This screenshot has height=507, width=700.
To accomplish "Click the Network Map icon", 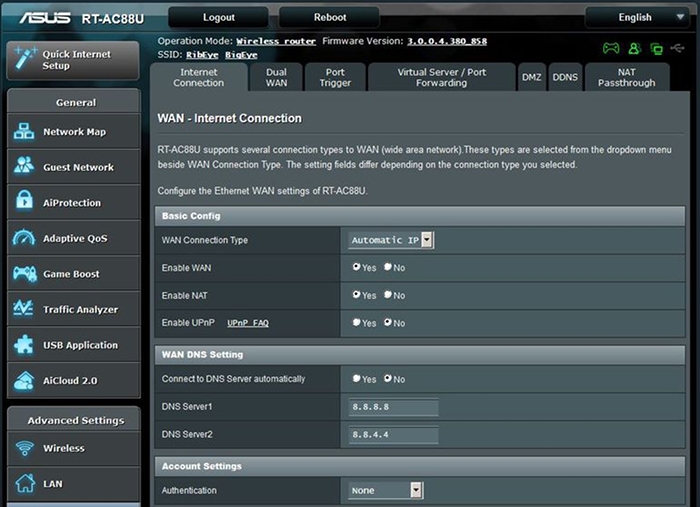I will [24, 132].
